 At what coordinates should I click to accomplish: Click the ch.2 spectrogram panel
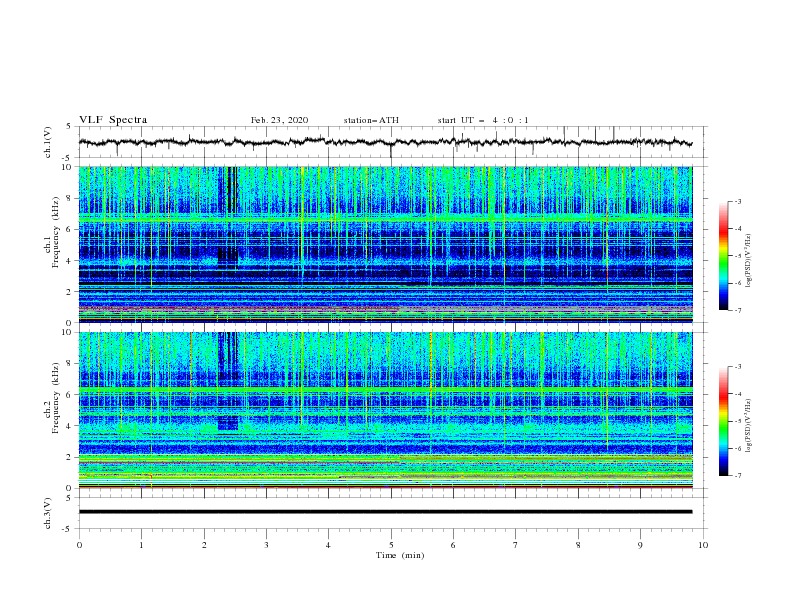click(385, 410)
